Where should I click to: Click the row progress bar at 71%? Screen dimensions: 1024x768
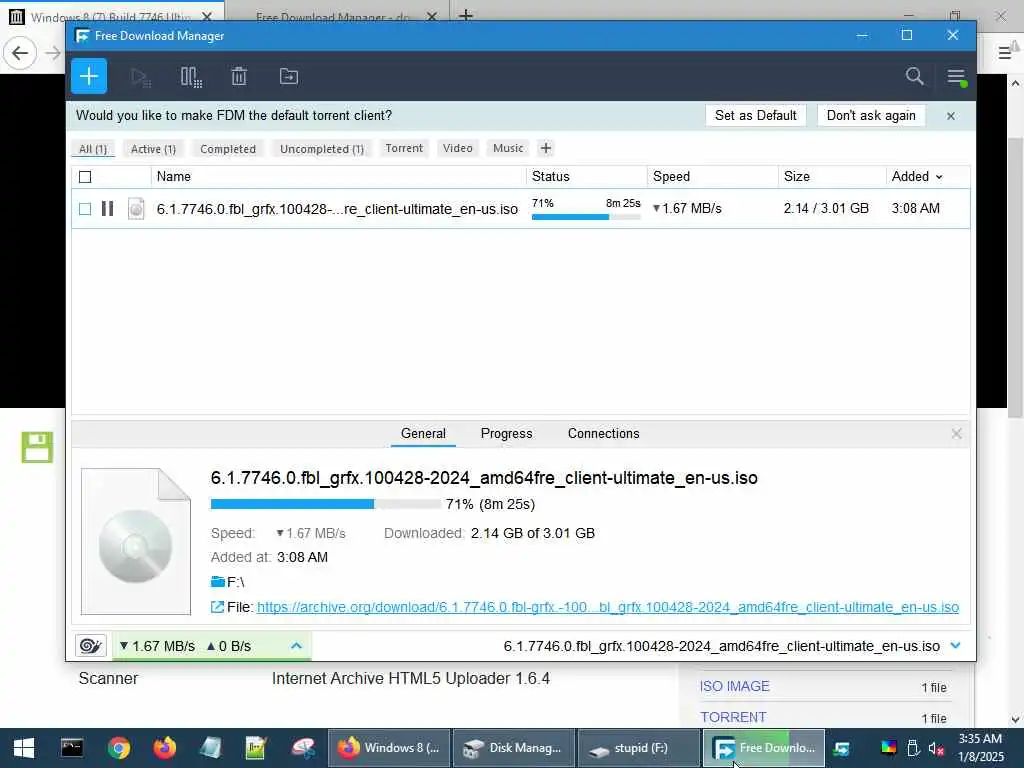click(x=586, y=217)
